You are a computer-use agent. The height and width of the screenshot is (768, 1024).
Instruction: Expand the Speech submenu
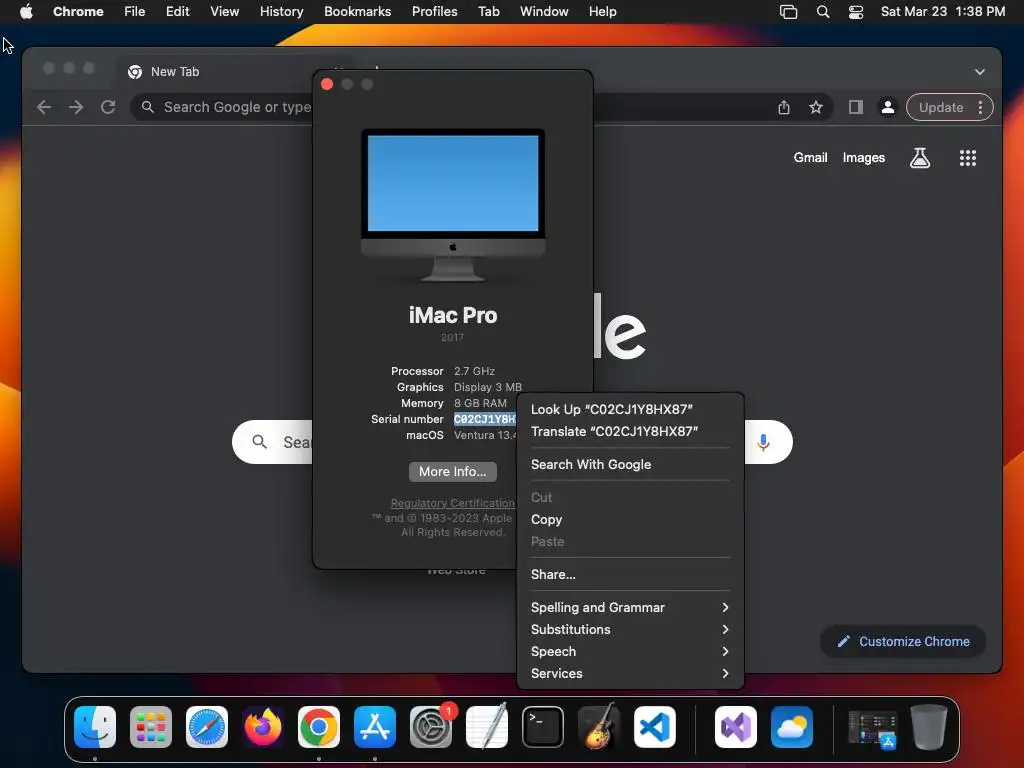click(x=630, y=652)
